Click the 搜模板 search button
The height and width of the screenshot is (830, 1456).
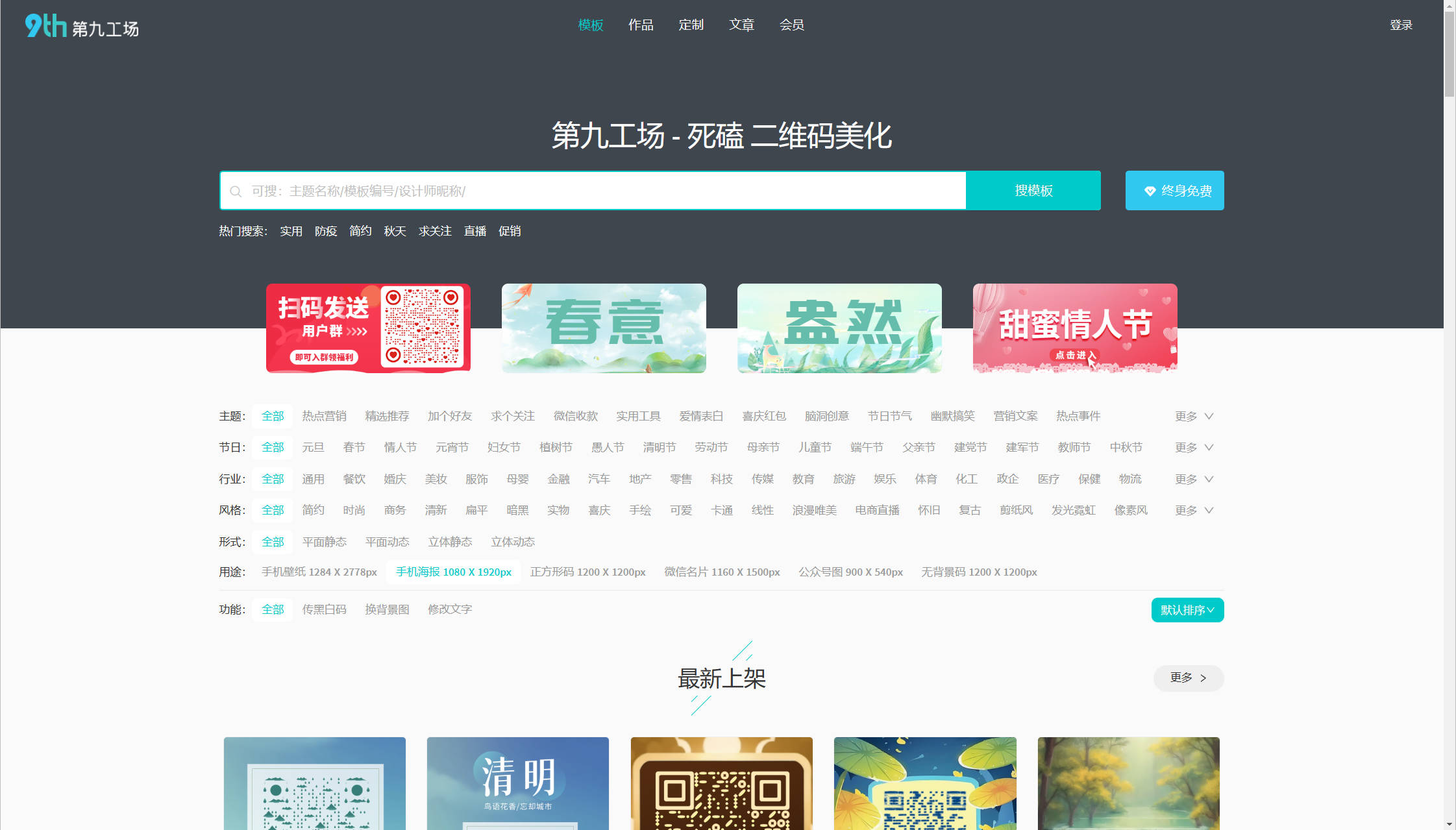[1033, 191]
